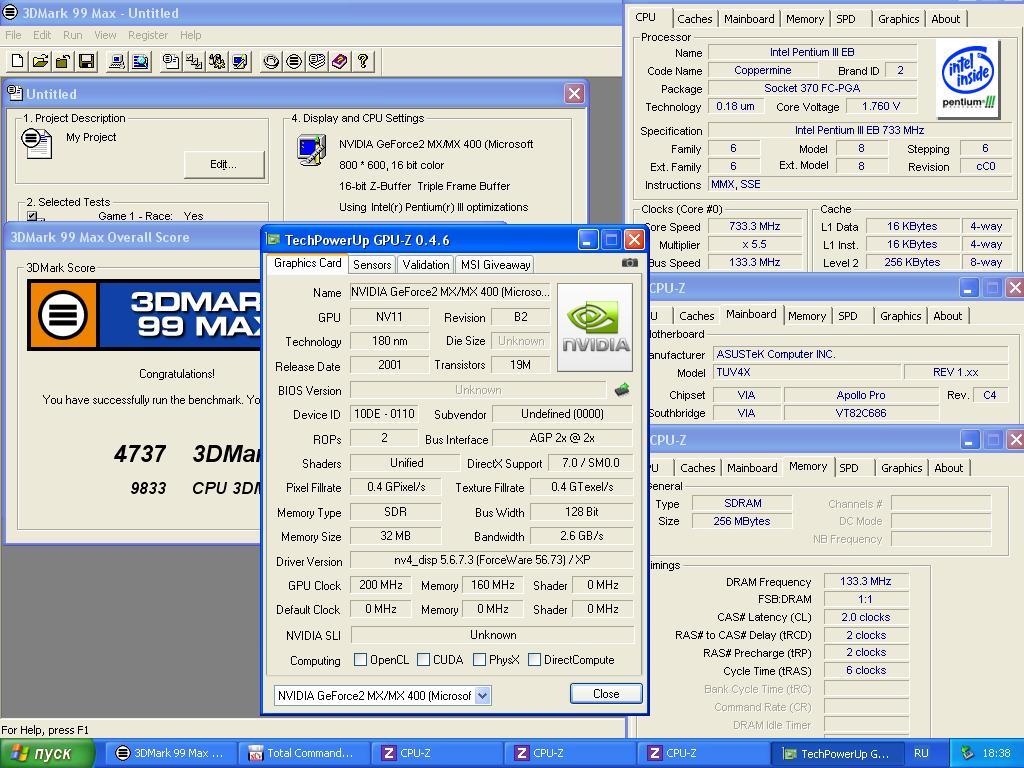Click the 3DMark striped circle toolbar icon
This screenshot has height=768, width=1024.
(x=294, y=61)
